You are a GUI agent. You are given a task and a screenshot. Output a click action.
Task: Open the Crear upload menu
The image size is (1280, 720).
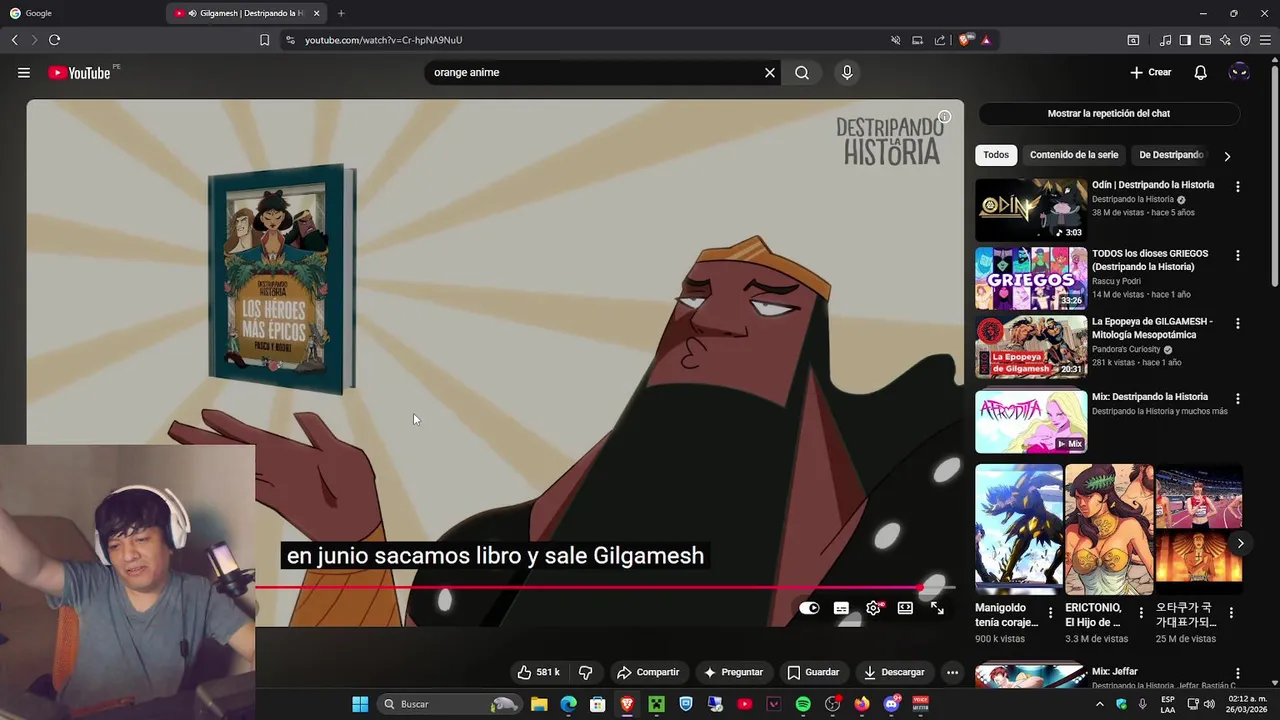point(1150,73)
